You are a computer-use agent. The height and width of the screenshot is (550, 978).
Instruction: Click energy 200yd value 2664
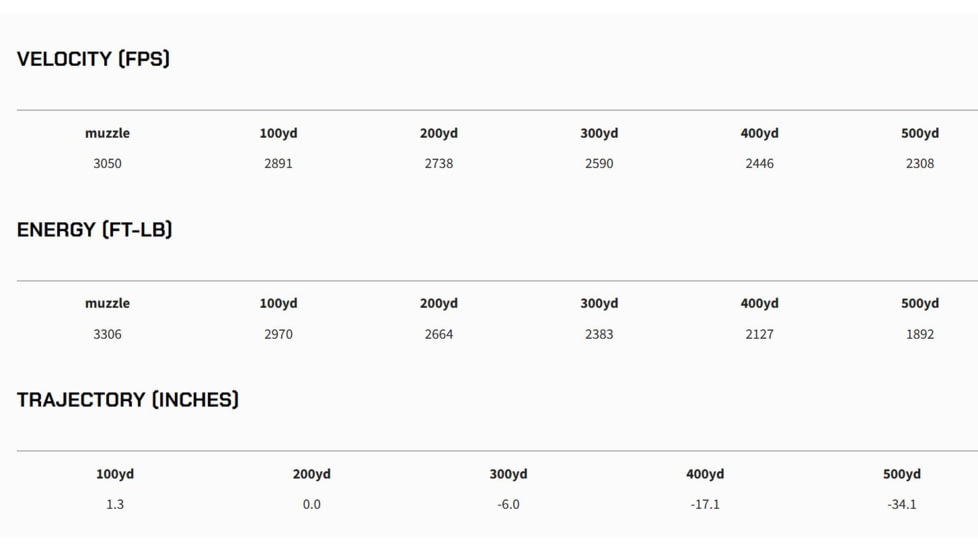[x=438, y=334]
